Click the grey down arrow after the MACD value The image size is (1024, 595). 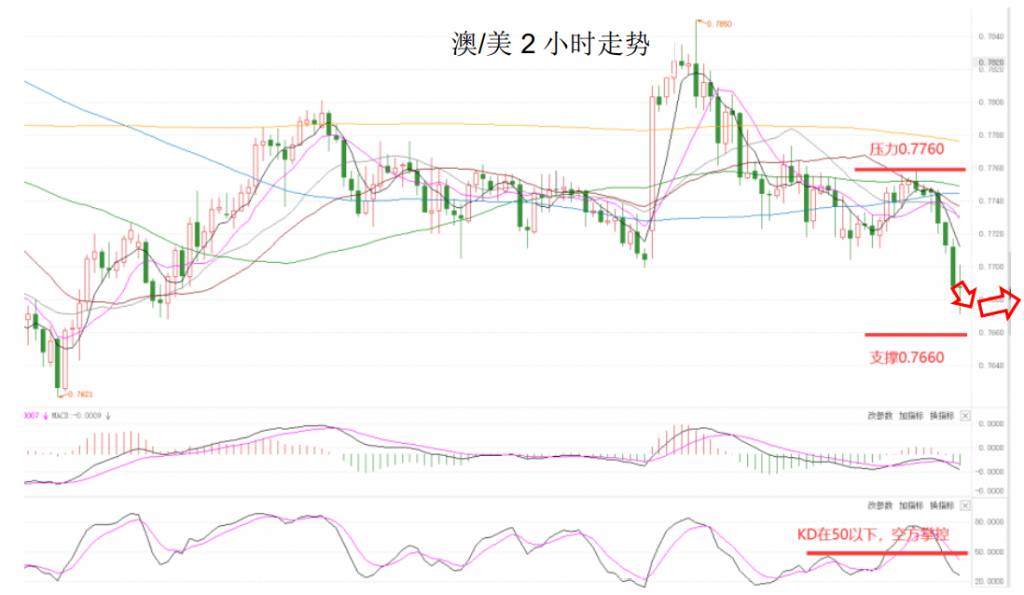108,416
